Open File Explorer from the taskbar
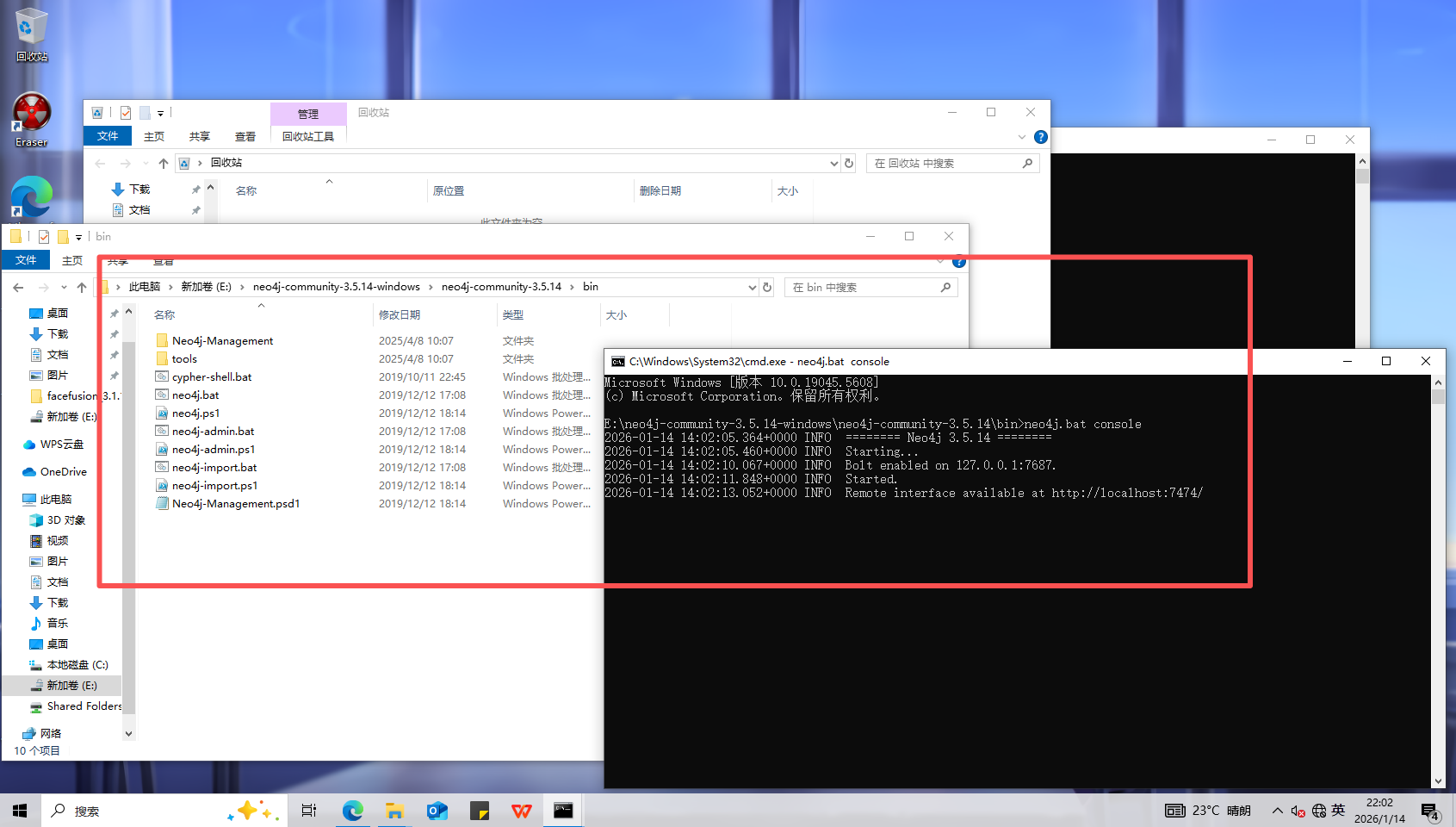The height and width of the screenshot is (827, 1456). pos(394,811)
